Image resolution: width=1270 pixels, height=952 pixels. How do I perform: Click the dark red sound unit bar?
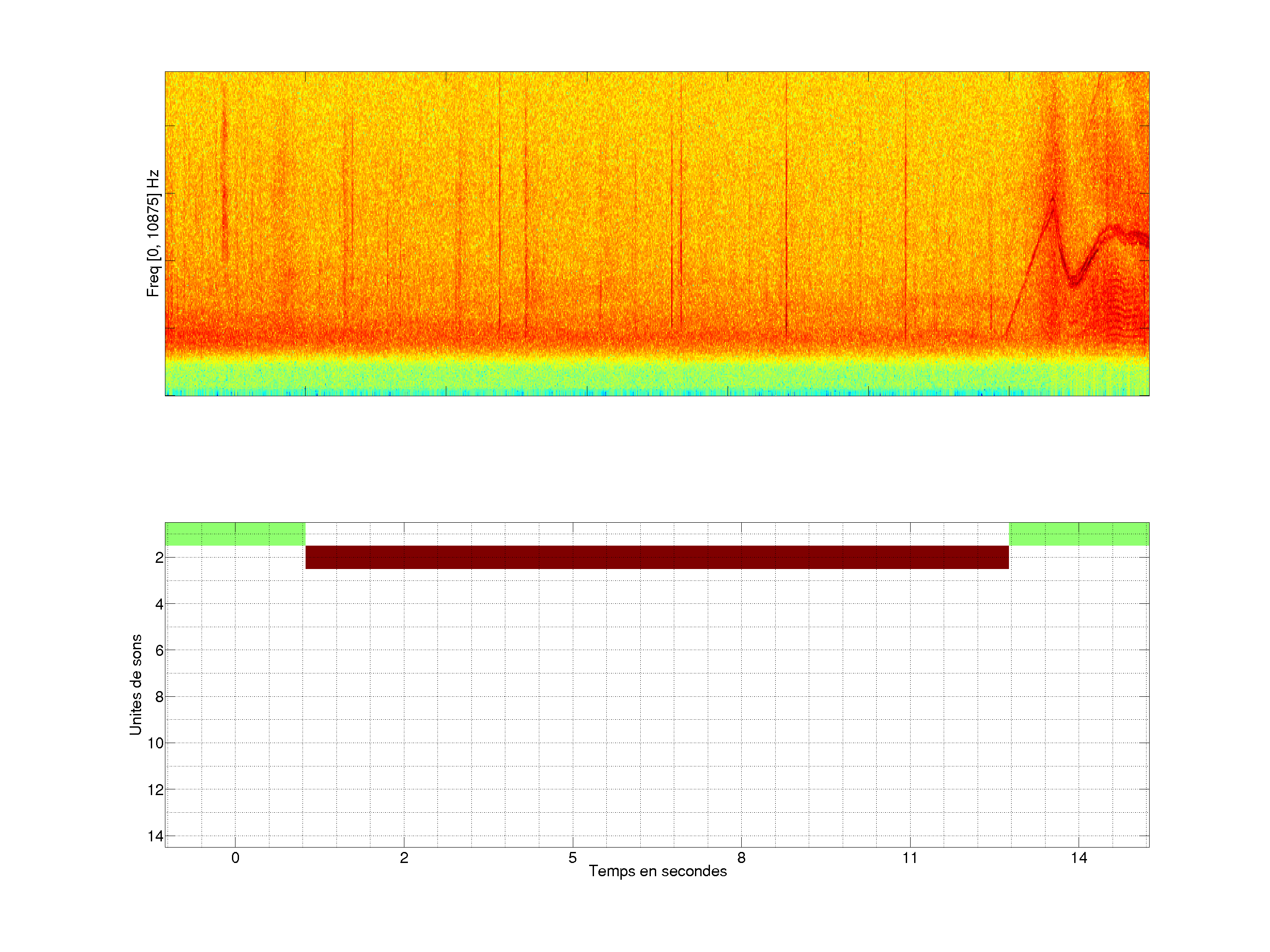(x=657, y=557)
